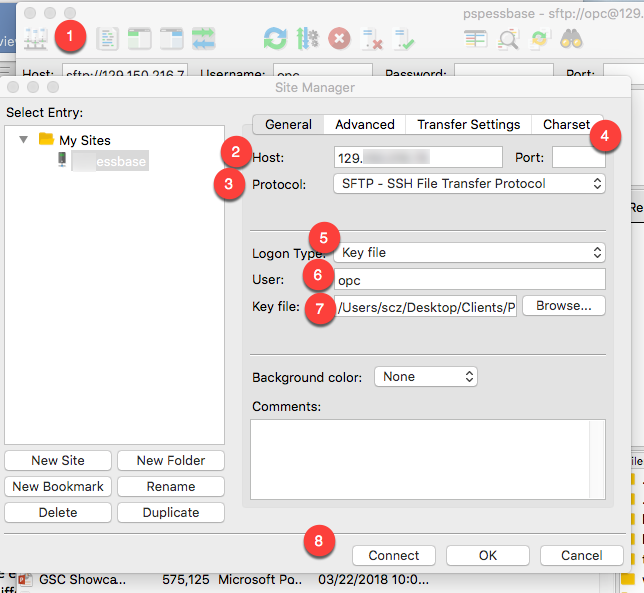Collapse the My Sites tree folder
This screenshot has width=644, height=593.
(24, 140)
